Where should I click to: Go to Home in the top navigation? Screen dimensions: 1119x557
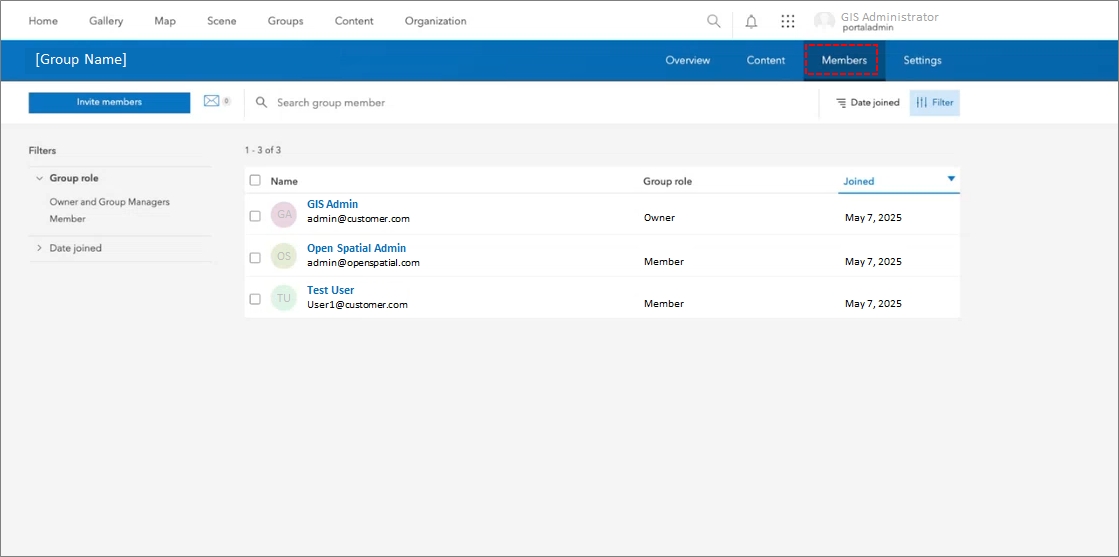[x=43, y=21]
